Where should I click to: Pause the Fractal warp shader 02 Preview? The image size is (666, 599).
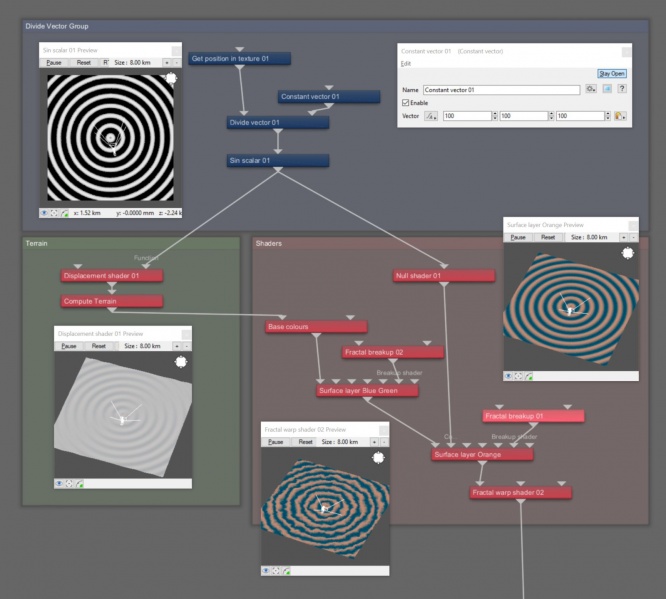pyautogui.click(x=276, y=442)
